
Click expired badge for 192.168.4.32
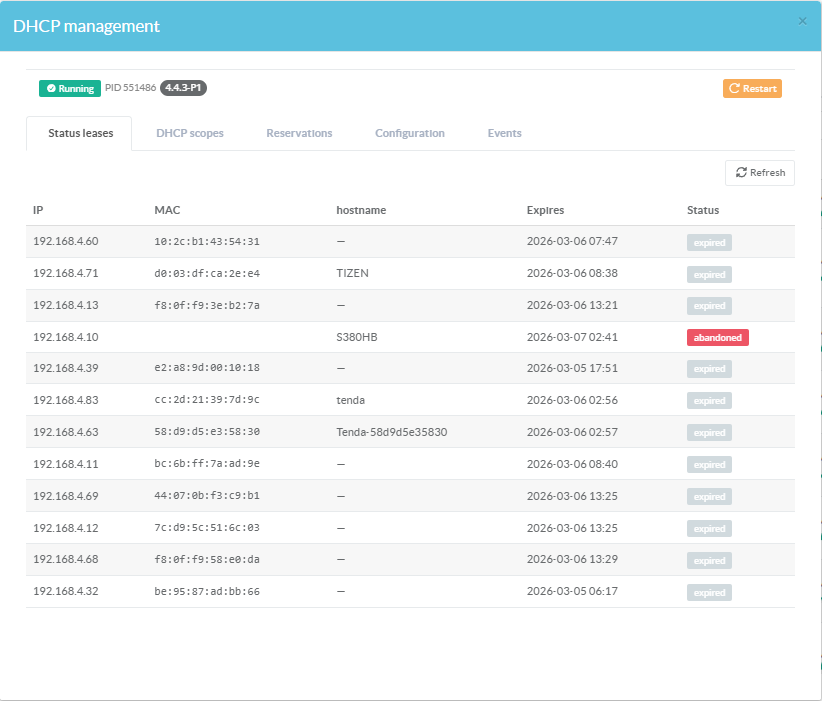point(709,592)
